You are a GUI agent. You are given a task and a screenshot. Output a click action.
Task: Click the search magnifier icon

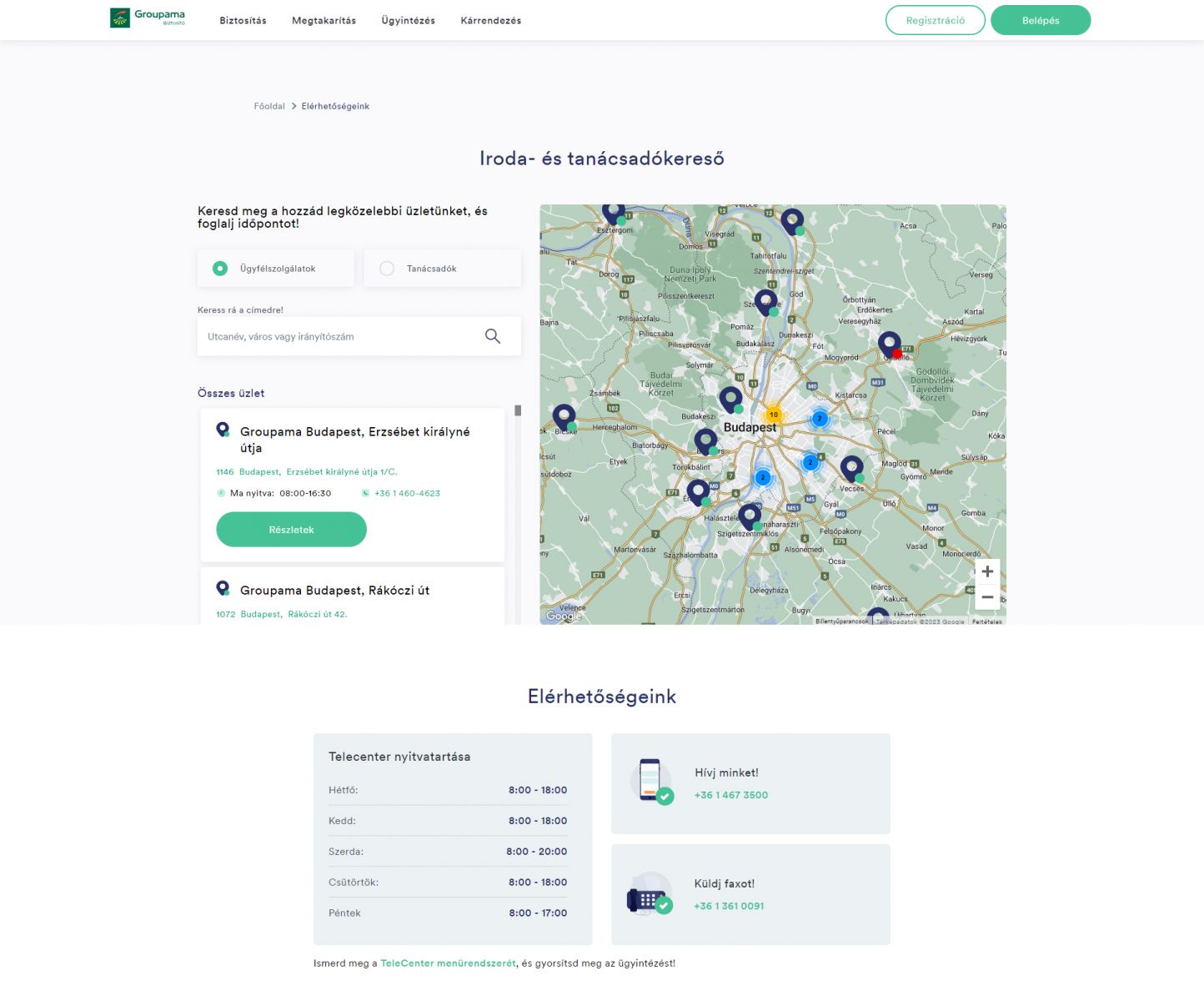point(493,335)
